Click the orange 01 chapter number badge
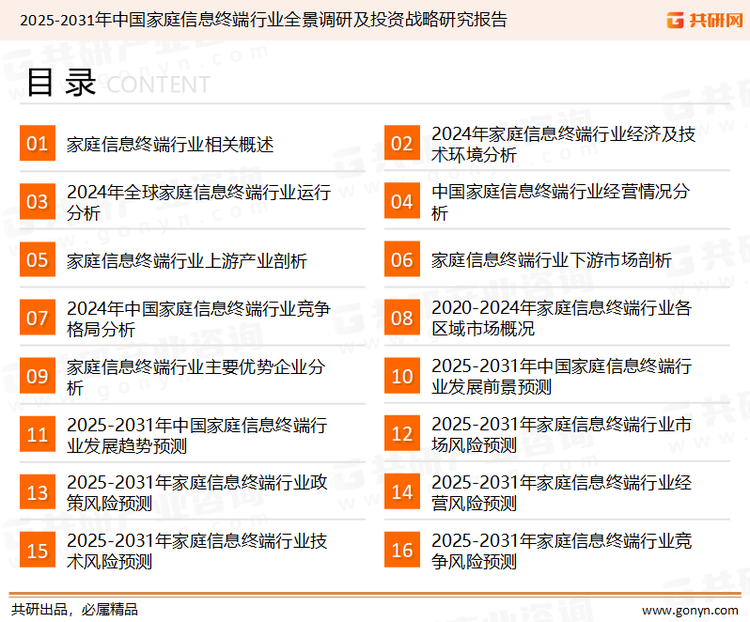The height and width of the screenshot is (622, 750). point(37,144)
